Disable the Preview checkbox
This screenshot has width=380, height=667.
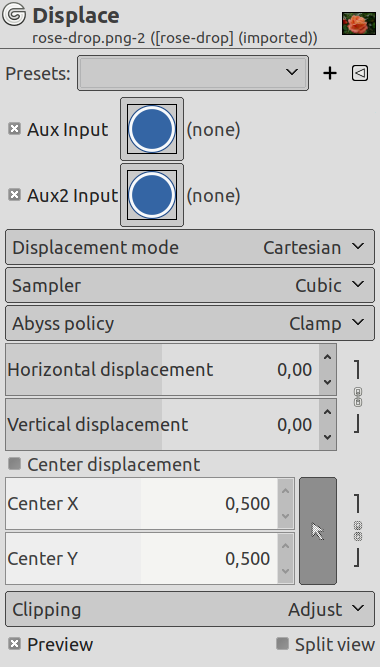(x=14, y=644)
